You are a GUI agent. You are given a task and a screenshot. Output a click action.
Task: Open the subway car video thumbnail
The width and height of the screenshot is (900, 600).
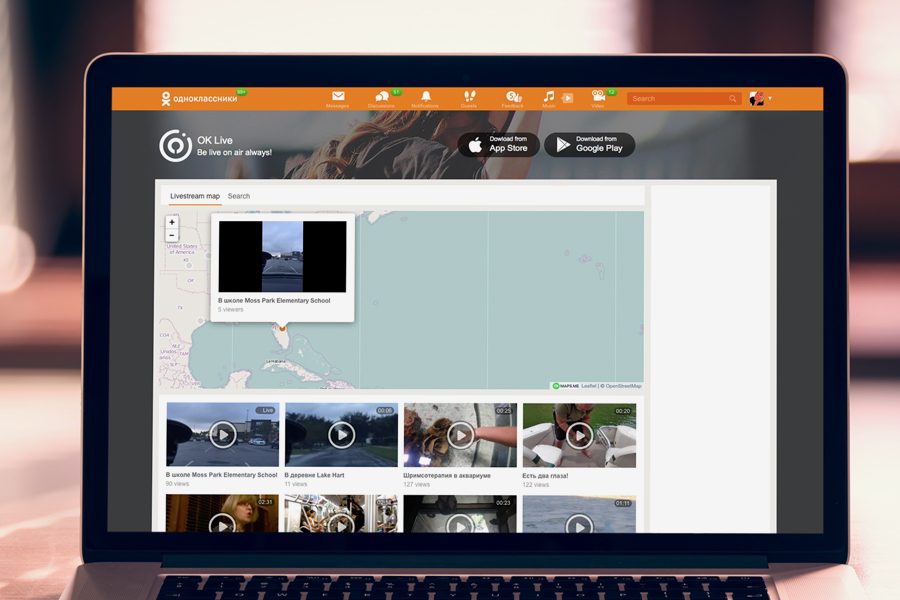point(341,514)
